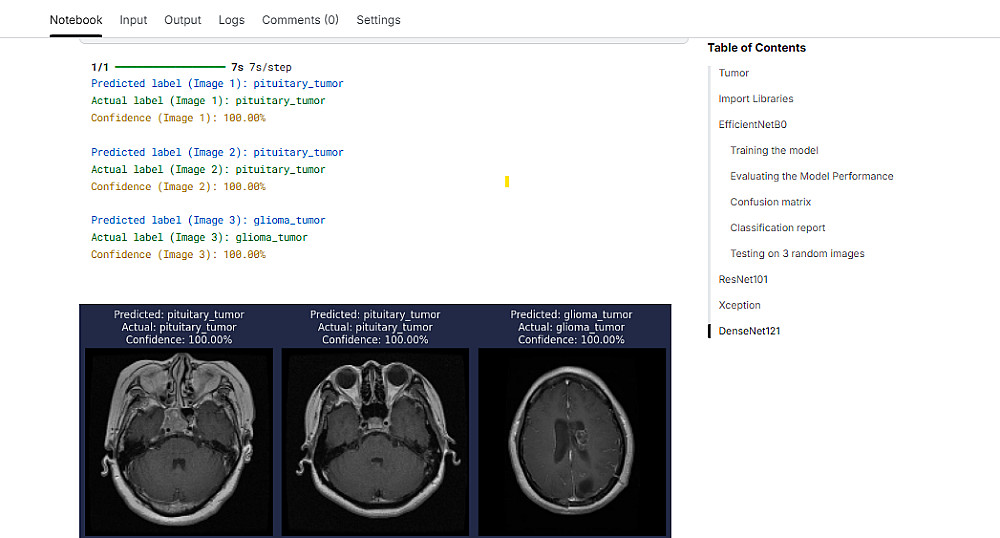Jump to Tumor section in contents
Image resolution: width=1000 pixels, height=538 pixels.
tap(733, 73)
